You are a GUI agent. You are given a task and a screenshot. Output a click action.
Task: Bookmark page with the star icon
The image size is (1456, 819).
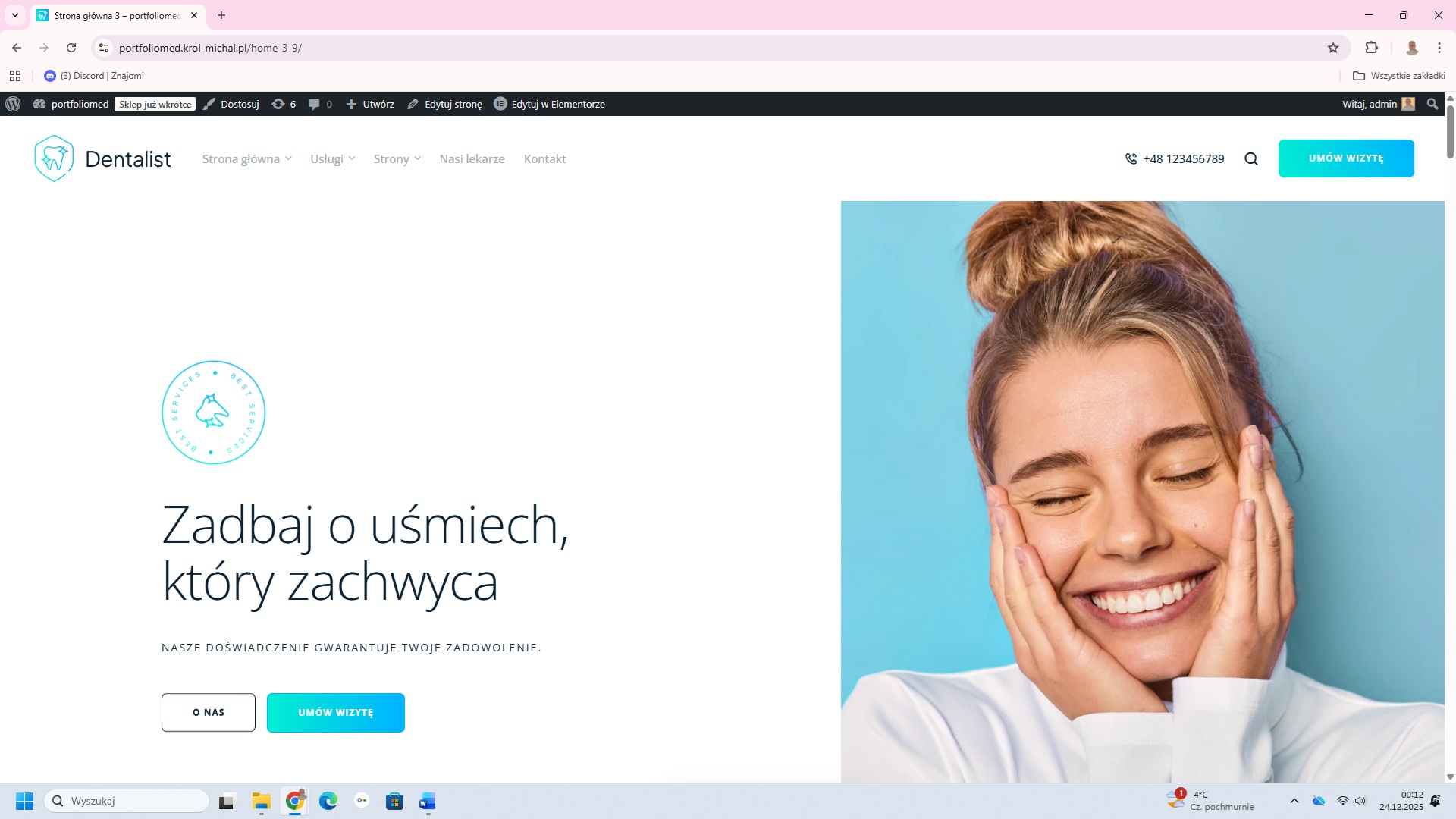point(1333,48)
